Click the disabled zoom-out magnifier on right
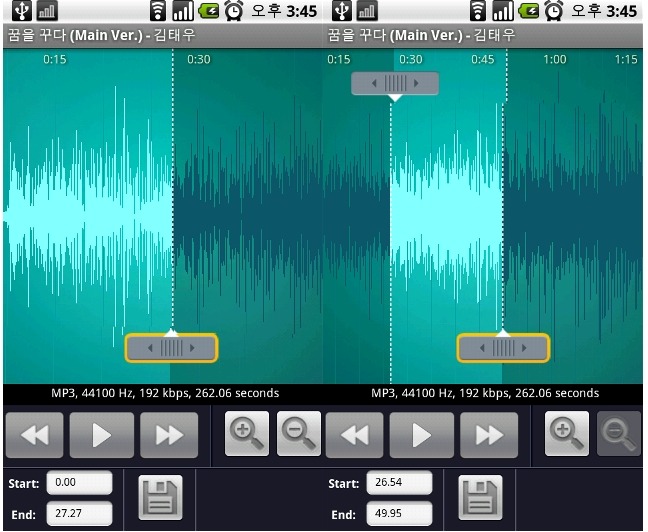Image resolution: width=648 pixels, height=532 pixels. pos(619,434)
